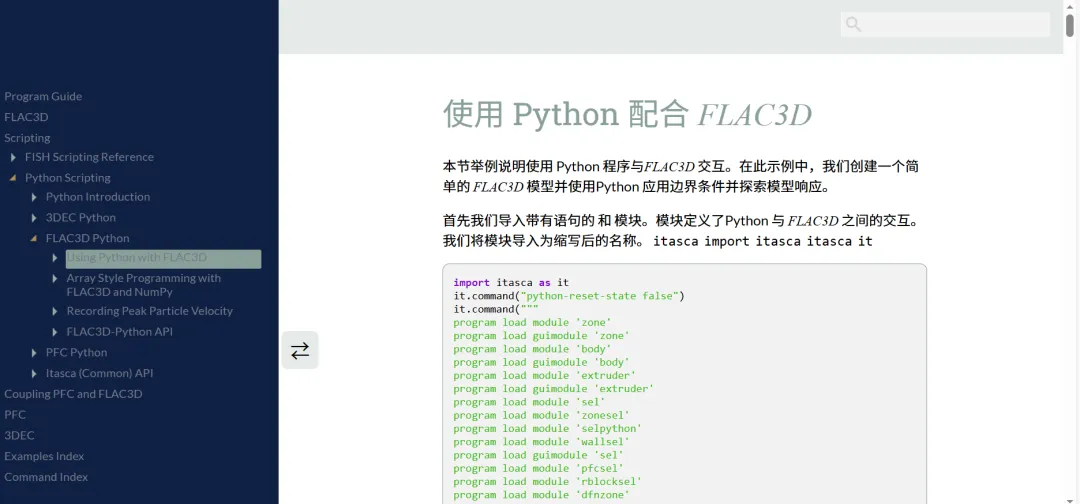Click code line load module 'rblocksel'
Viewport: 1080px width, 504px height.
pyautogui.click(x=548, y=481)
